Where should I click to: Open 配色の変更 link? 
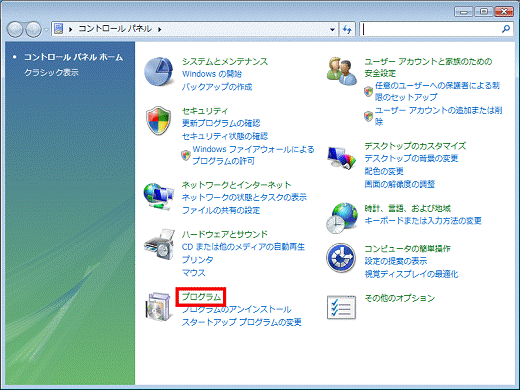[x=384, y=171]
